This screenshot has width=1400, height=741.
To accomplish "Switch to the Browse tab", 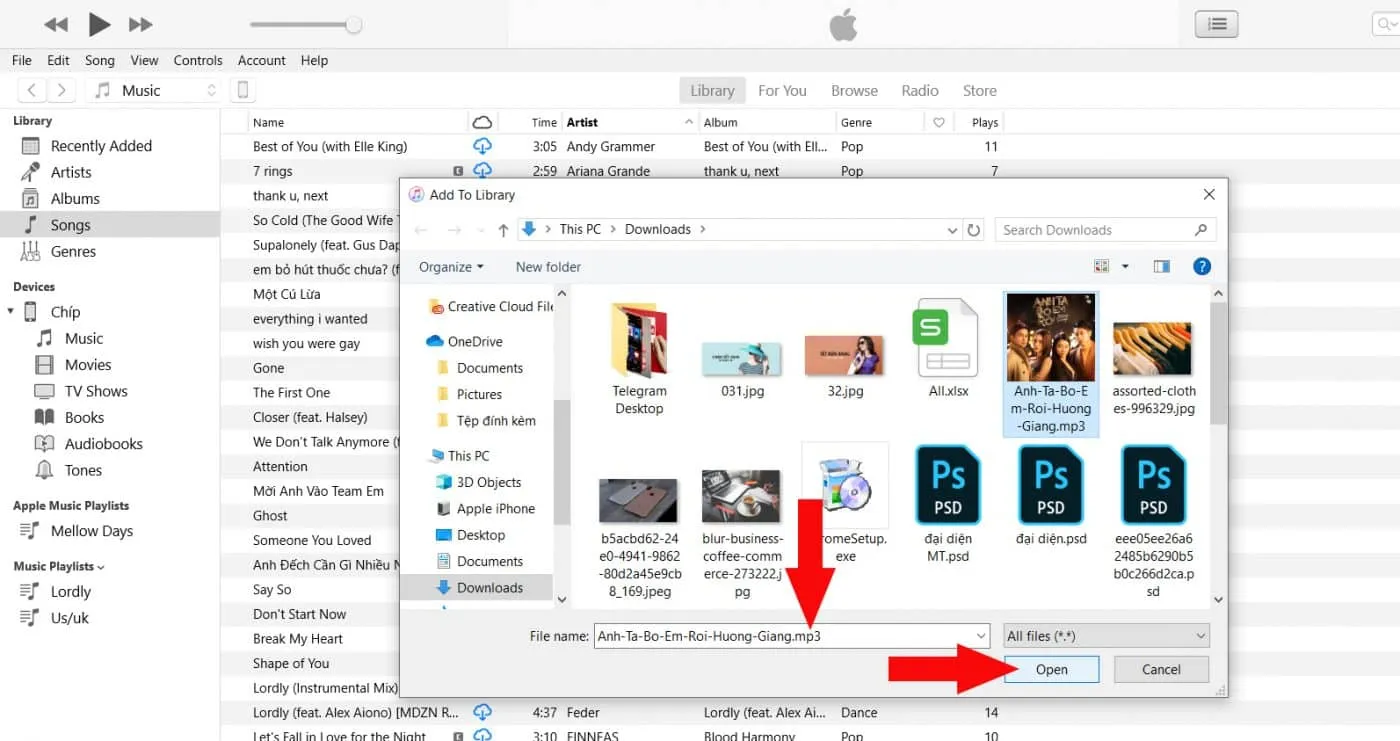I will pos(854,90).
